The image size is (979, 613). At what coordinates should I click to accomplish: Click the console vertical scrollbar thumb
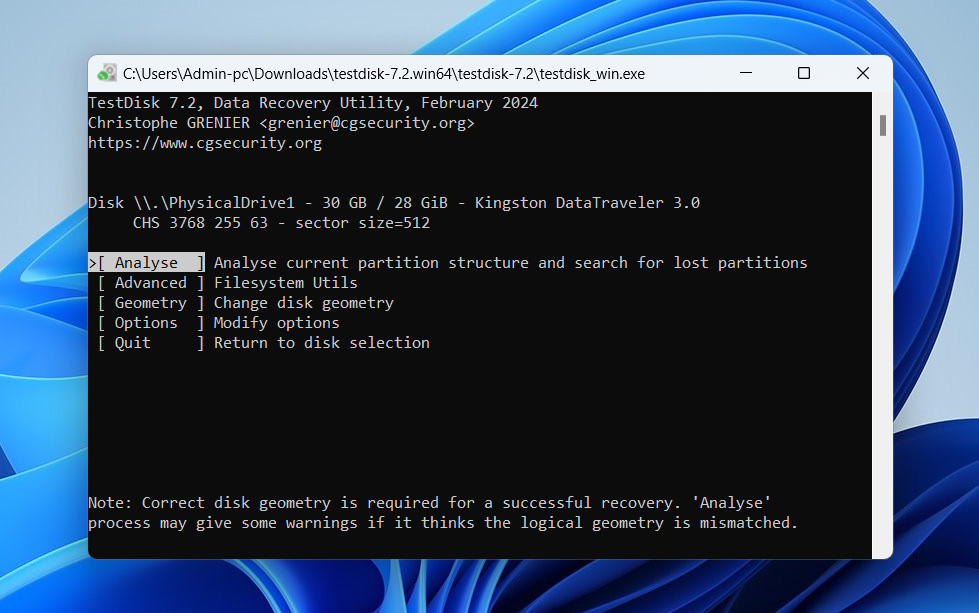click(882, 125)
